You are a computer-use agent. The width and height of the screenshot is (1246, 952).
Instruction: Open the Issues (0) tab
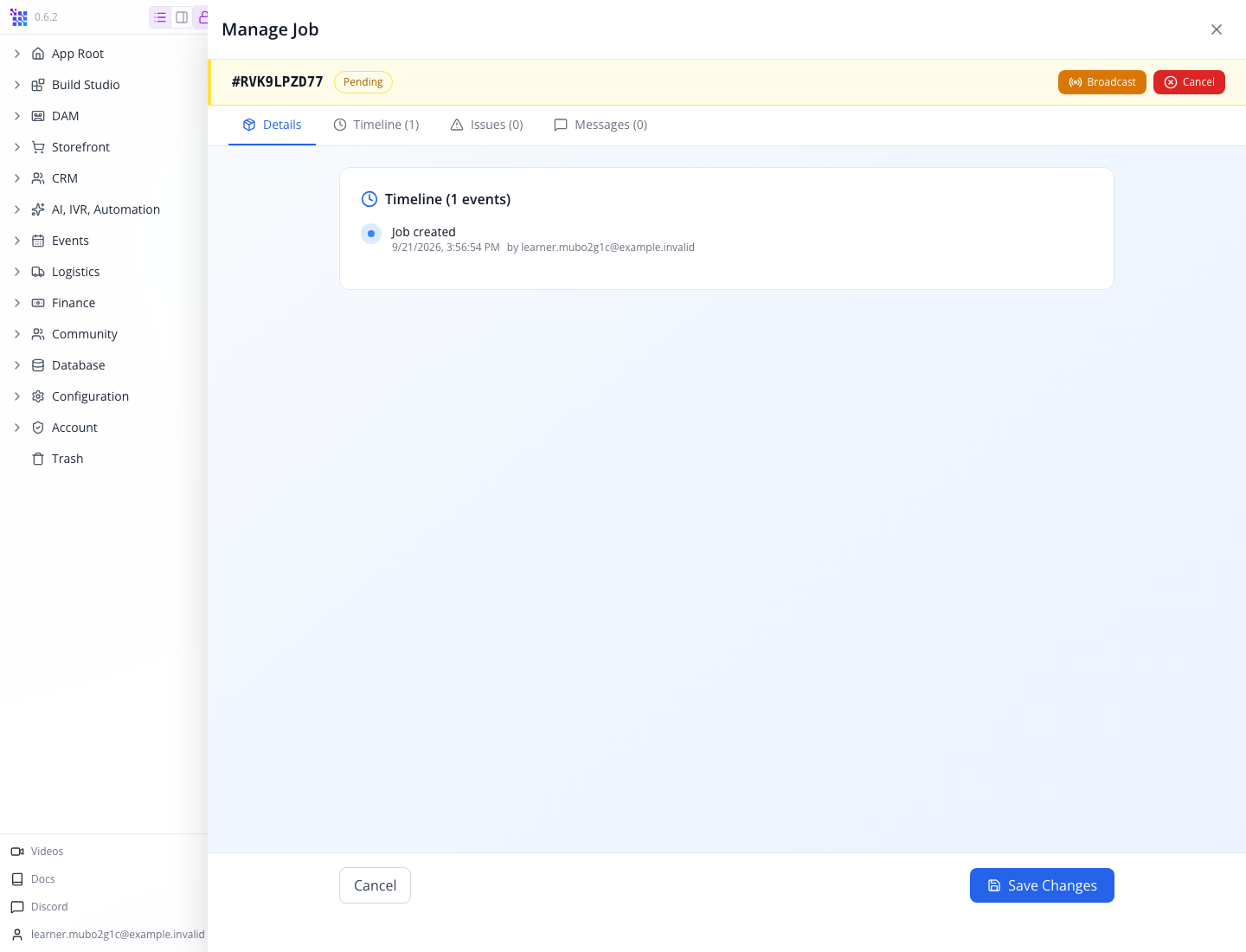487,125
